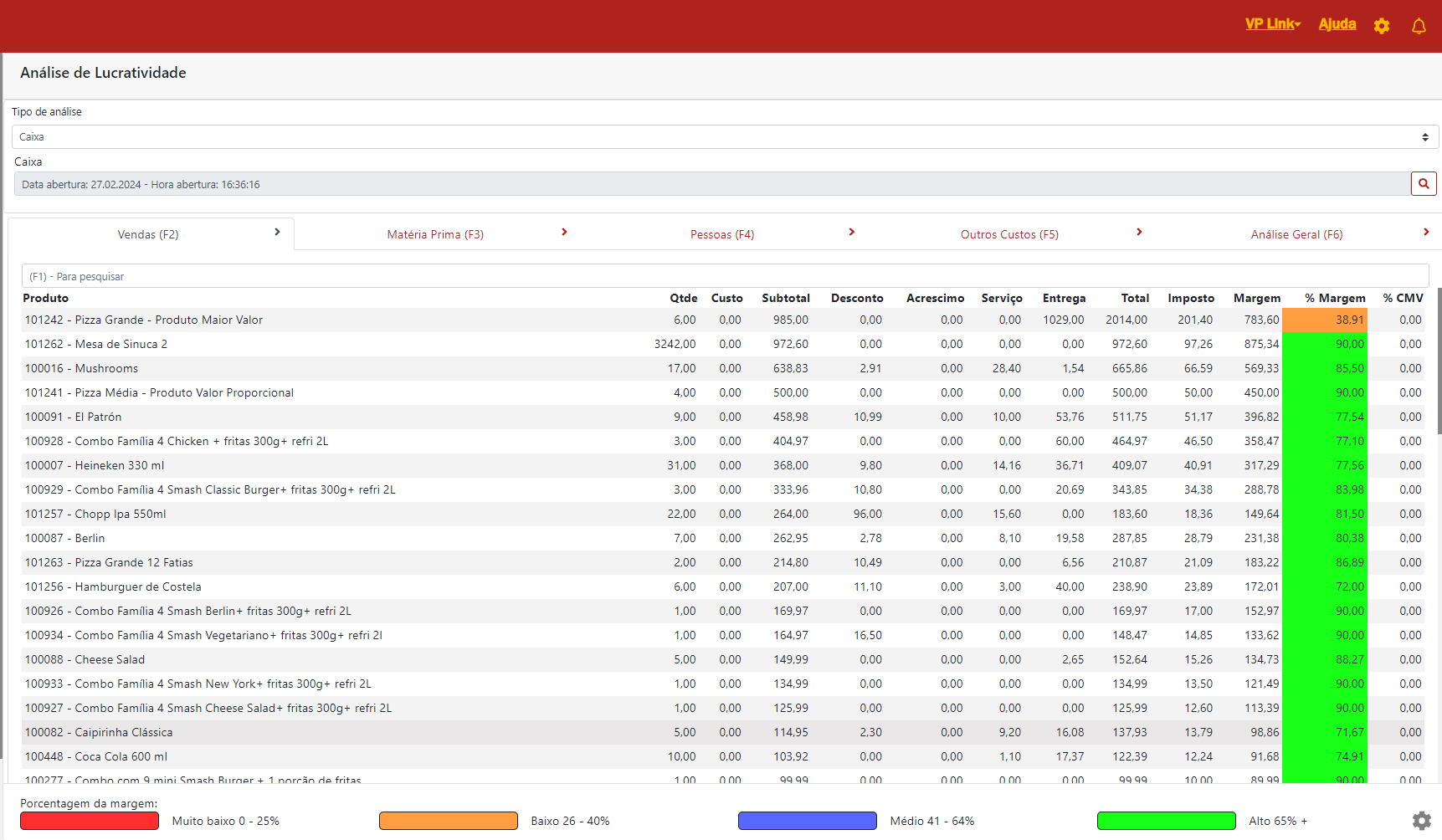Select the Pessoas (F4) tab

(721, 235)
